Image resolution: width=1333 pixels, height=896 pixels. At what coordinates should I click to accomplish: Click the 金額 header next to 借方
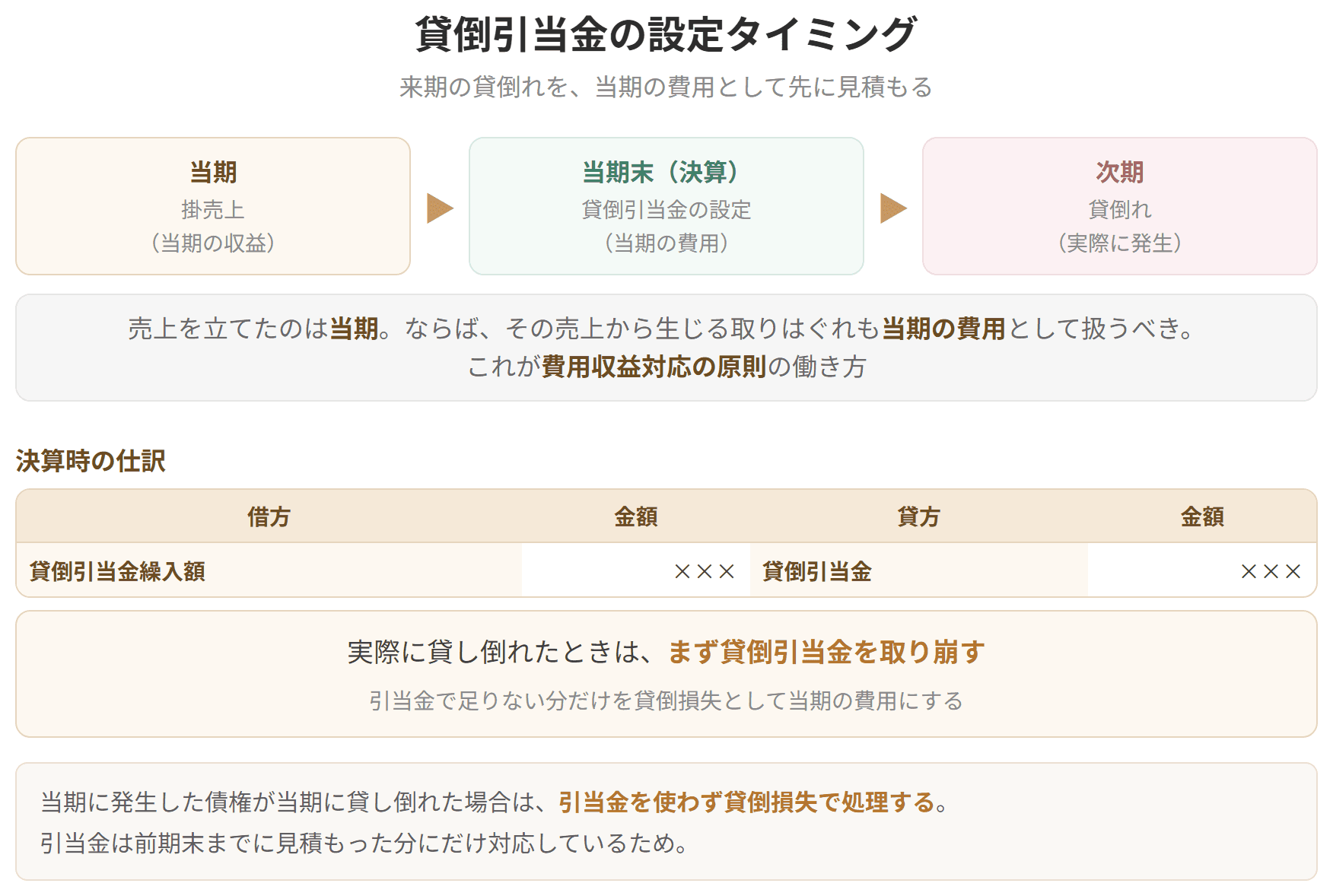[x=636, y=517]
